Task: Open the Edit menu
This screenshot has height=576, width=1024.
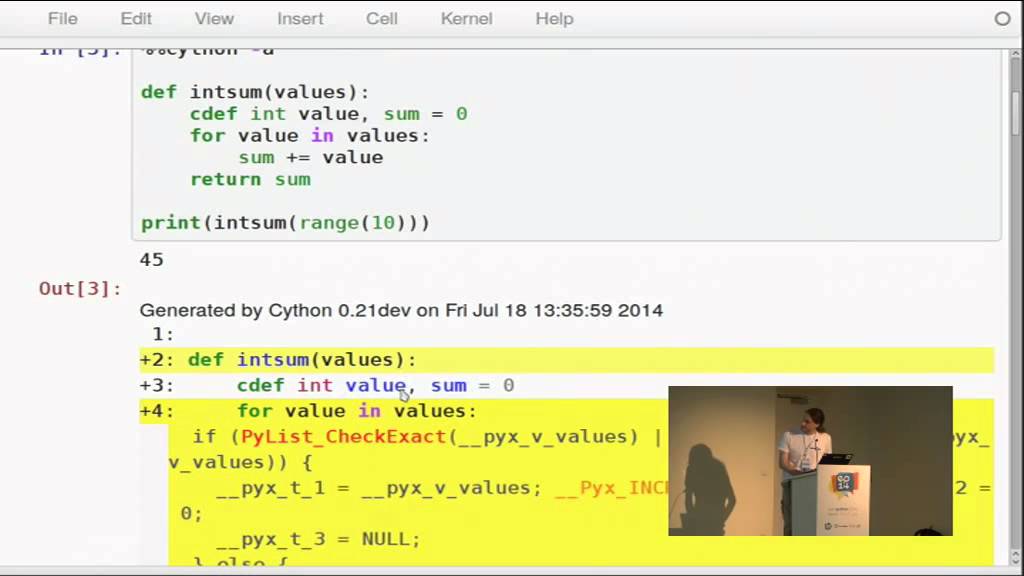Action: 136,19
